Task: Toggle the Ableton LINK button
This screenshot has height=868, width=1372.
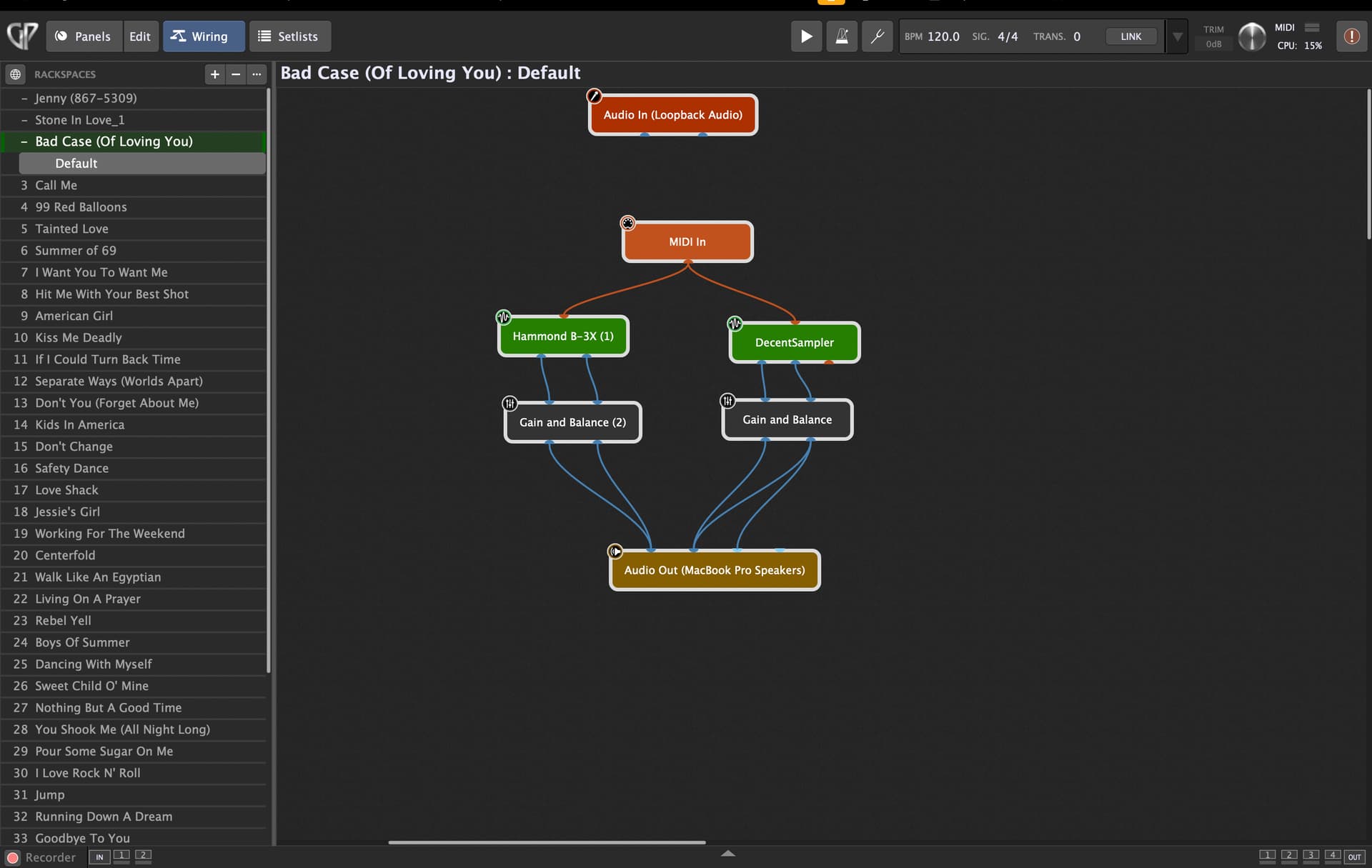Action: pos(1130,36)
